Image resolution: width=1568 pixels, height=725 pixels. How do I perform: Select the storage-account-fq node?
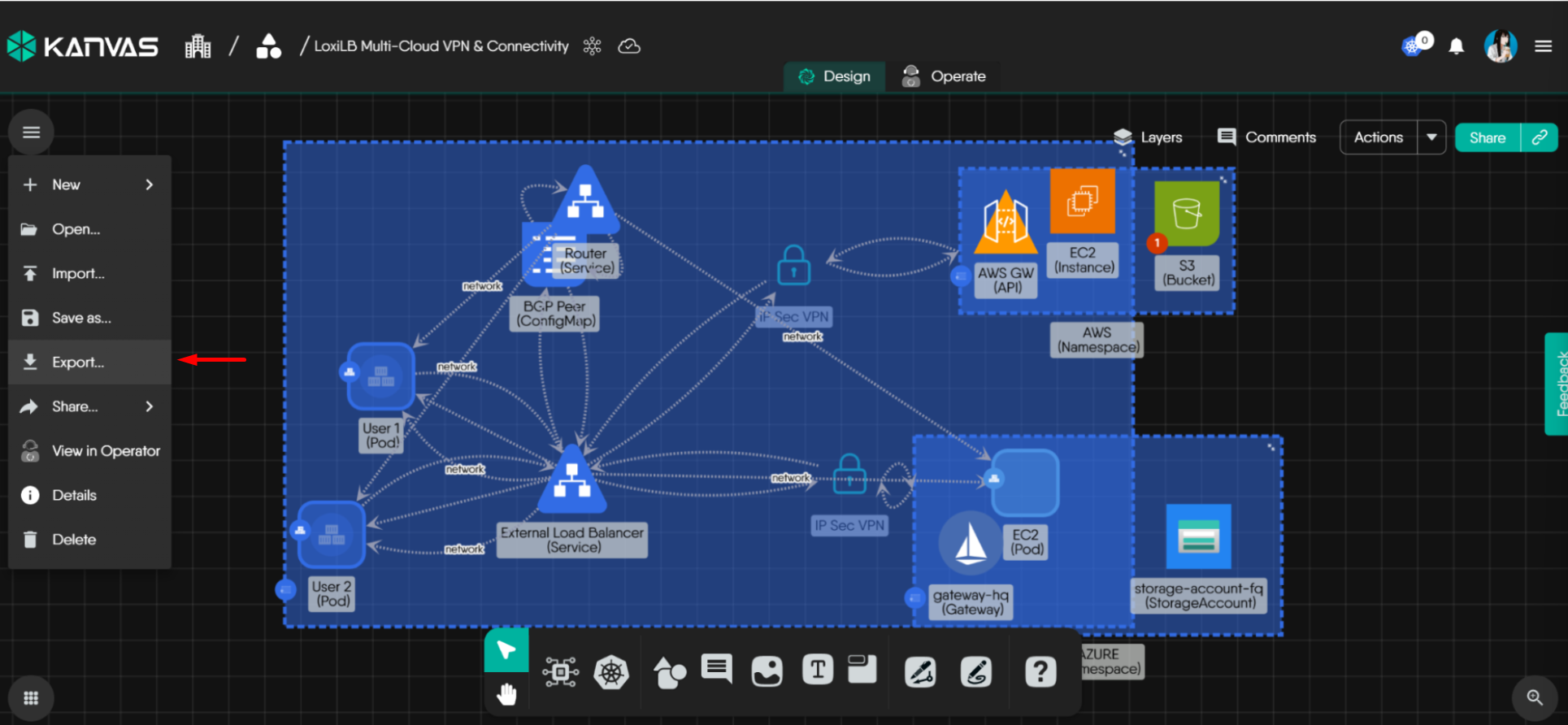coord(1198,537)
